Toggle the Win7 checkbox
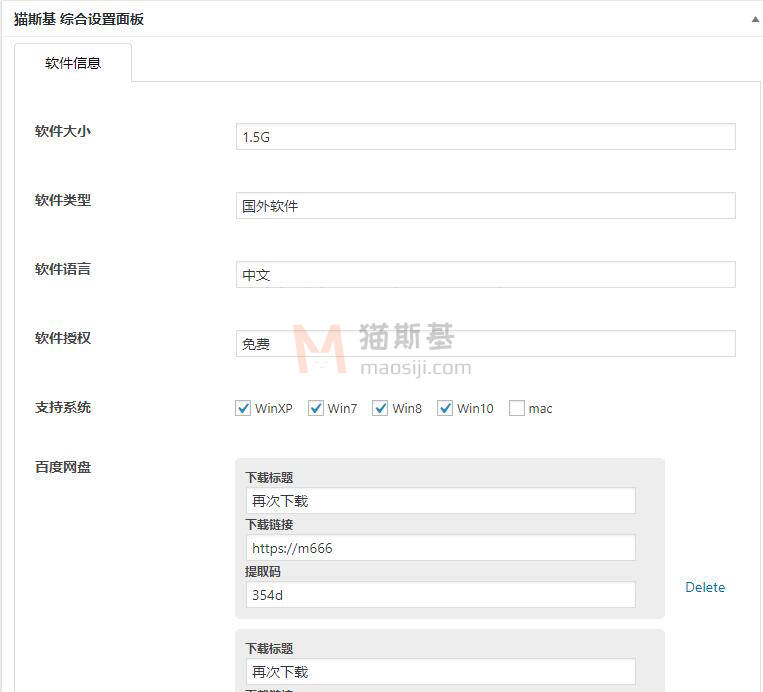The height and width of the screenshot is (692, 763). click(316, 408)
